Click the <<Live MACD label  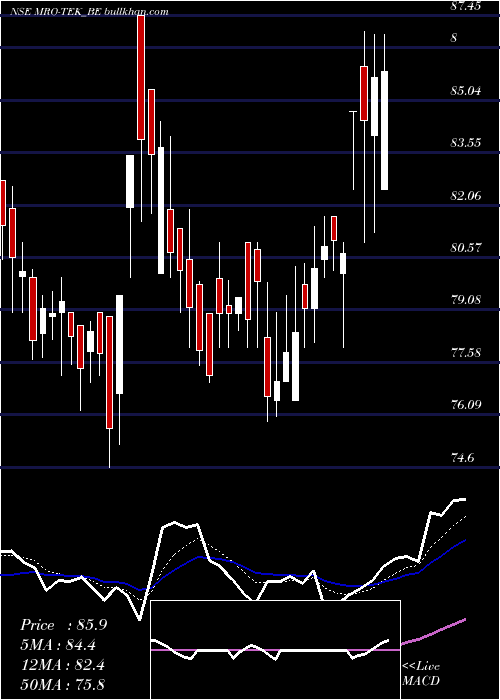[x=421, y=673]
